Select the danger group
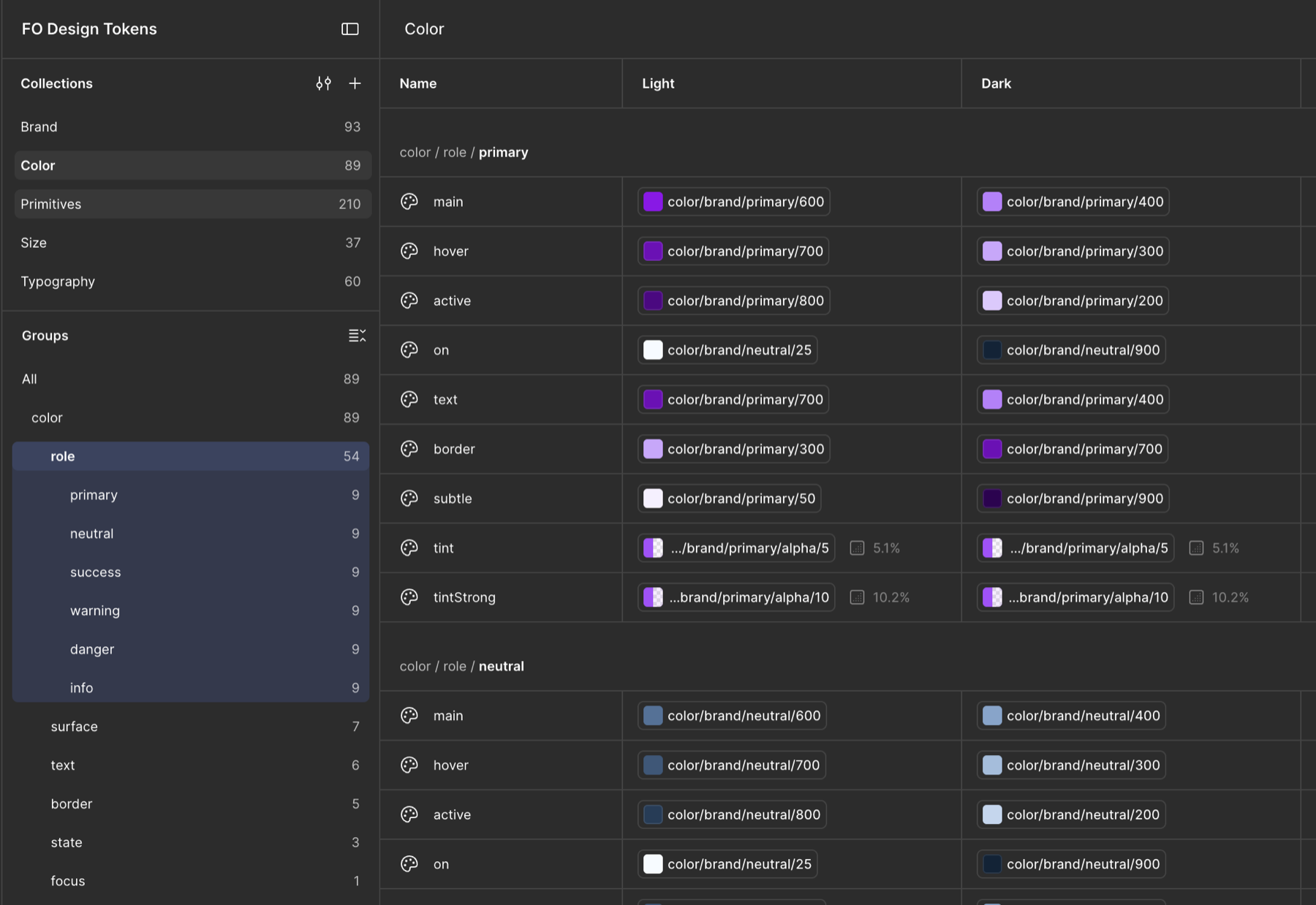 [191, 650]
